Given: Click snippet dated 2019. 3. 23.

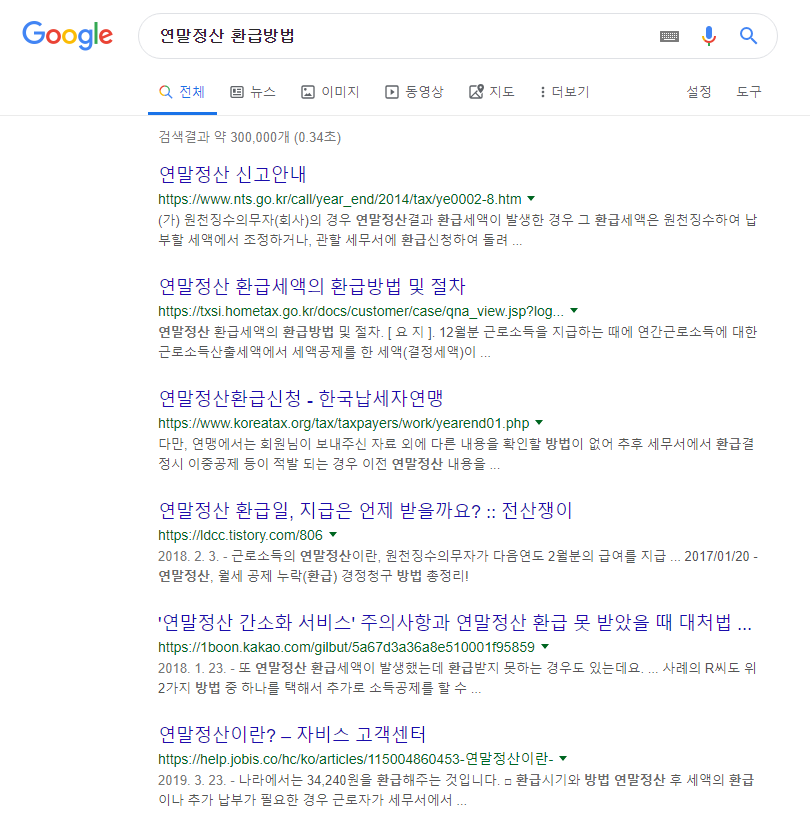Looking at the screenshot, I should [456, 790].
